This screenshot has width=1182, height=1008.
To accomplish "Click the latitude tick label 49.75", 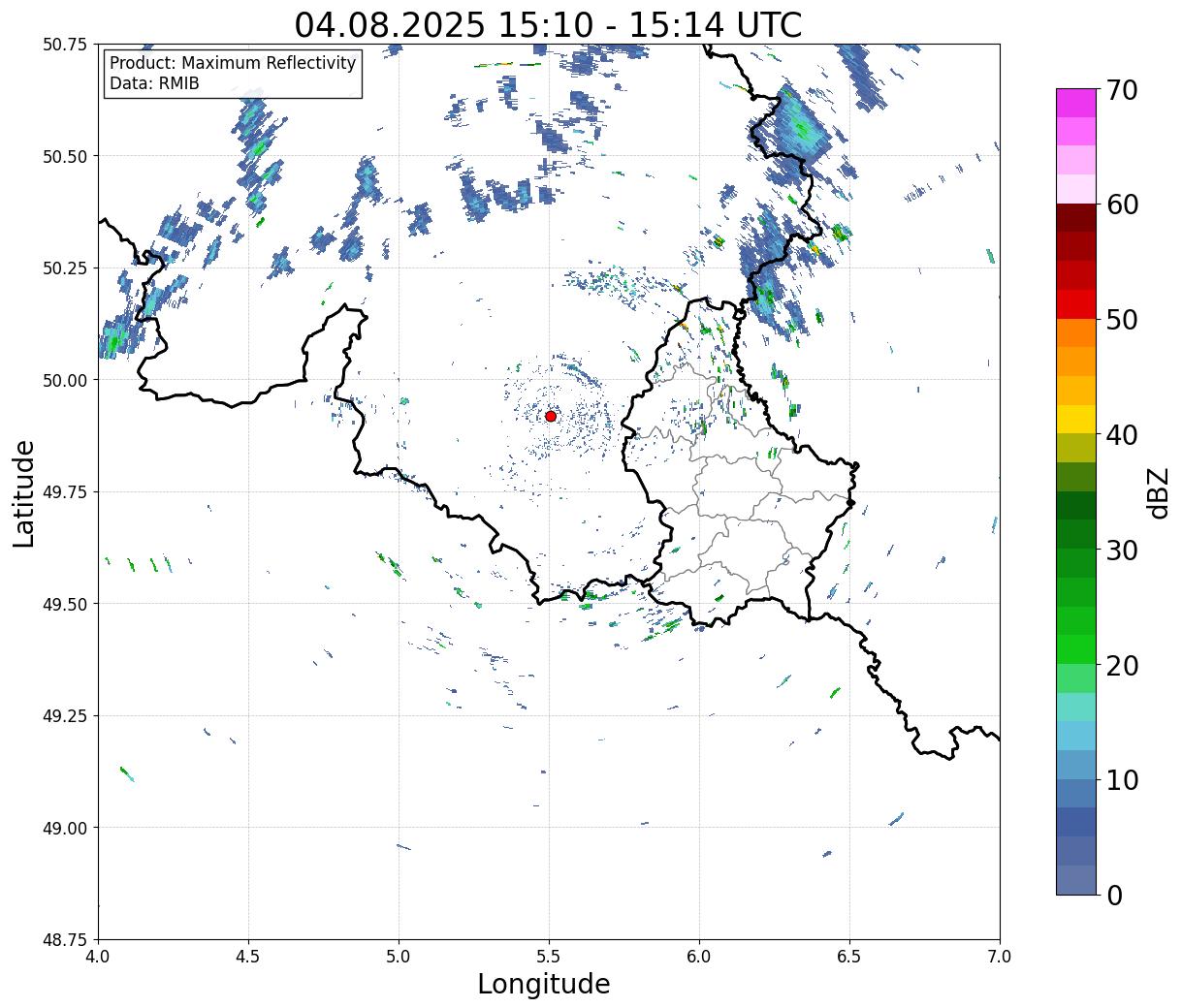I will pyautogui.click(x=66, y=492).
